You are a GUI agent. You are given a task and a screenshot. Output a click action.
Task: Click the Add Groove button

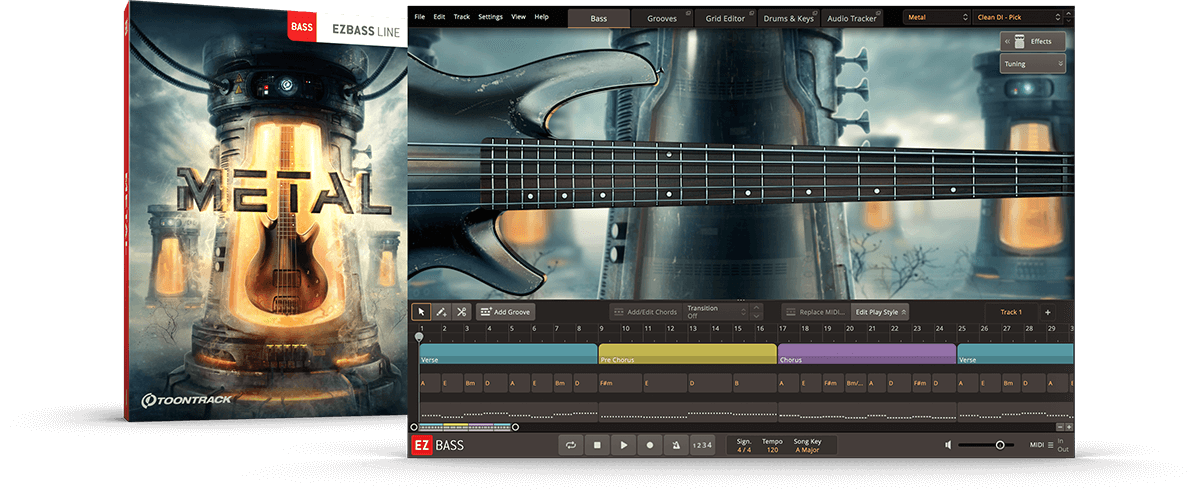click(506, 312)
